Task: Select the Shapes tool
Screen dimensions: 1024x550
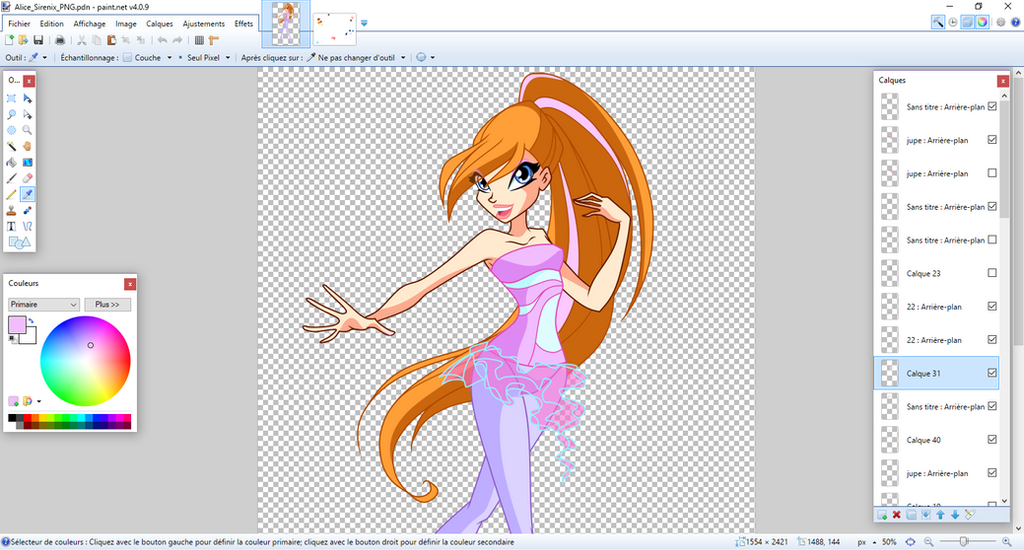Action: pyautogui.click(x=19, y=242)
